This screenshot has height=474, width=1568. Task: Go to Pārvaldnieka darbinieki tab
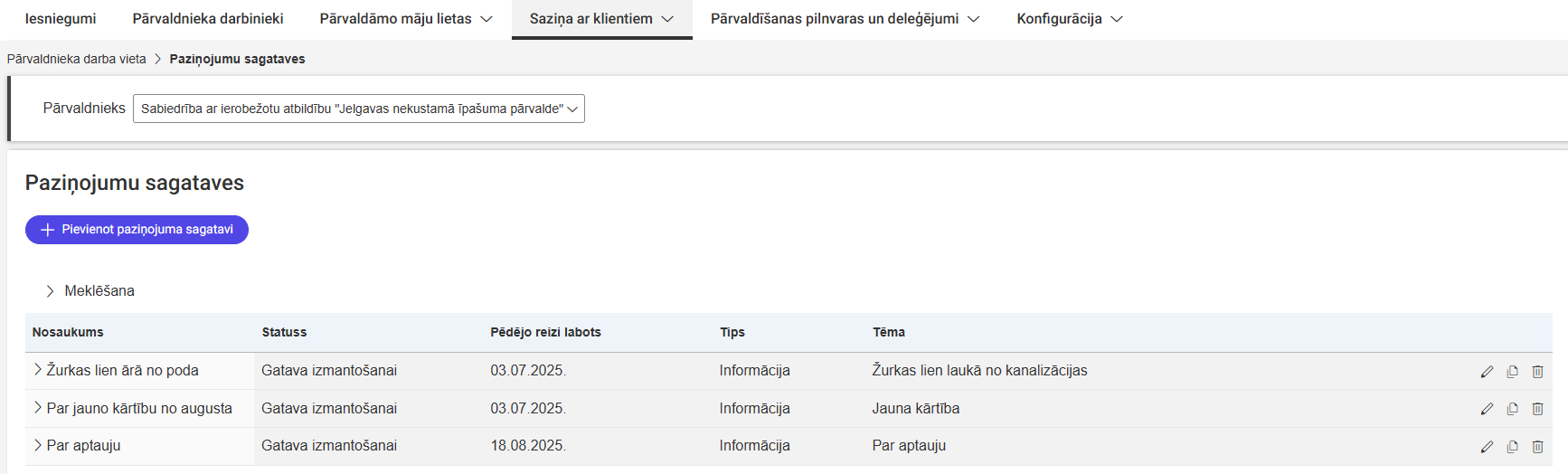pyautogui.click(x=208, y=19)
